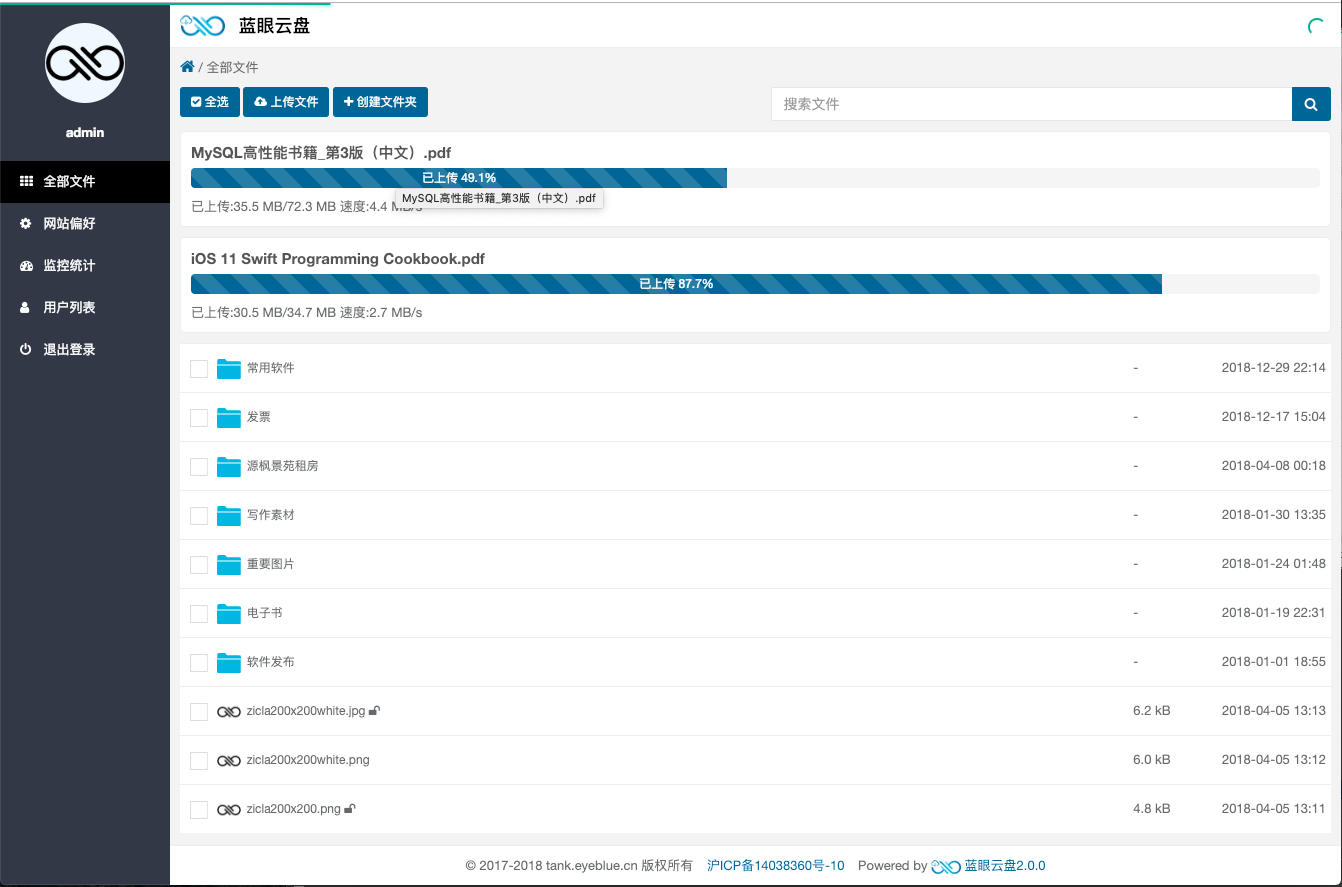The width and height of the screenshot is (1342, 887).
Task: Go to 监控统计 in the sidebar
Action: [69, 266]
